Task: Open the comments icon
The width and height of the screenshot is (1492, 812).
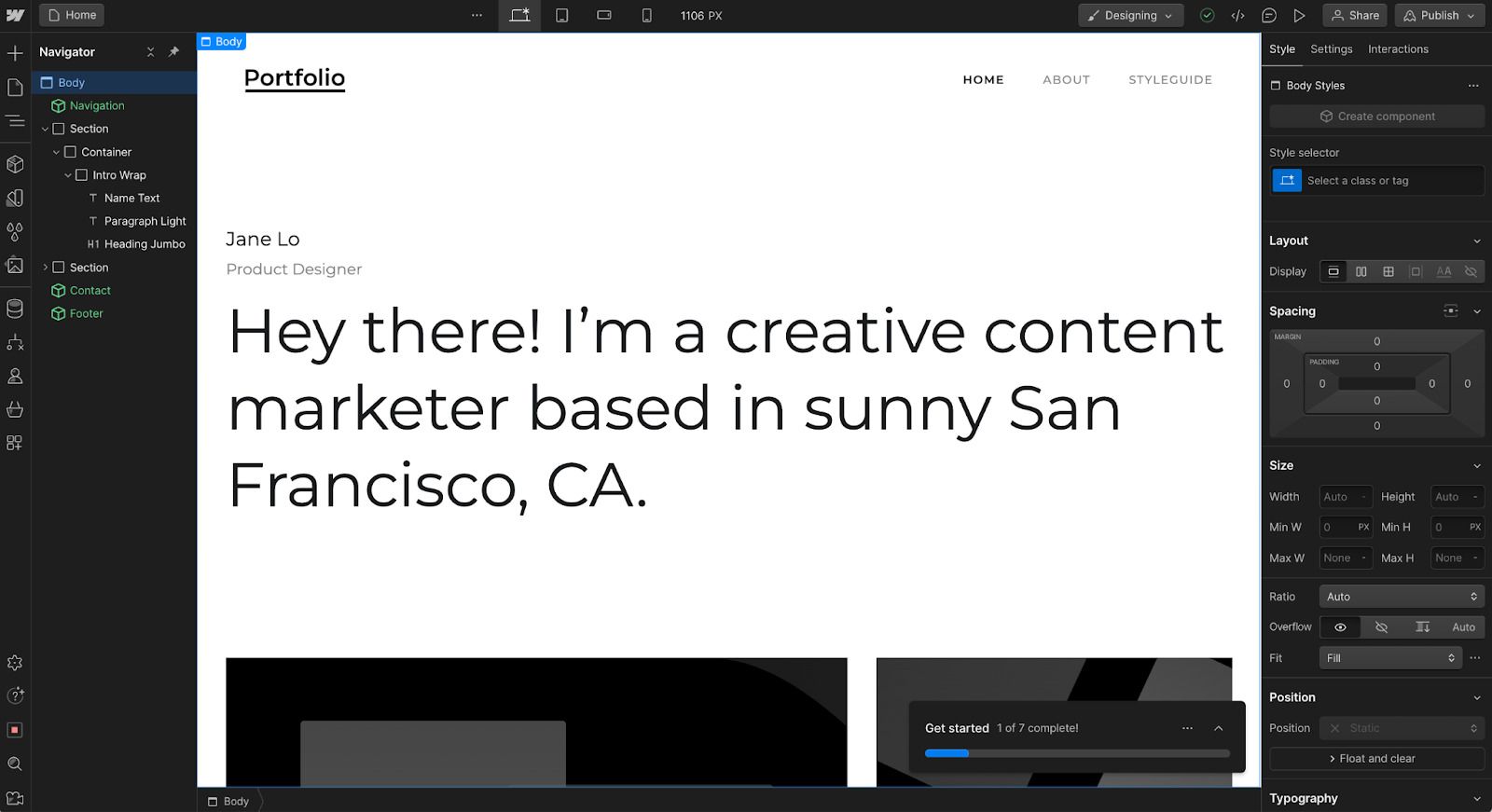Action: pos(1268,16)
